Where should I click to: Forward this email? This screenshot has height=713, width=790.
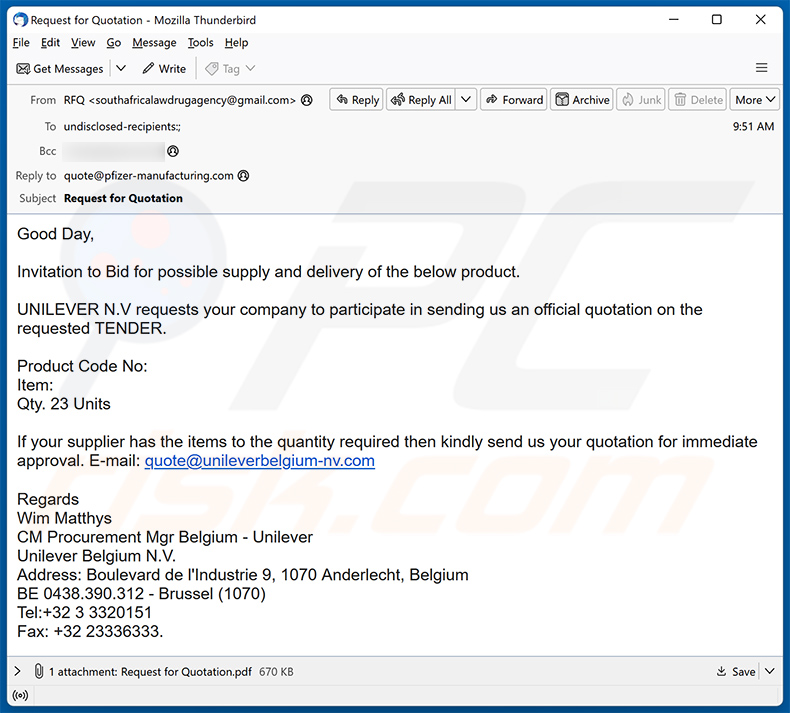(x=513, y=100)
